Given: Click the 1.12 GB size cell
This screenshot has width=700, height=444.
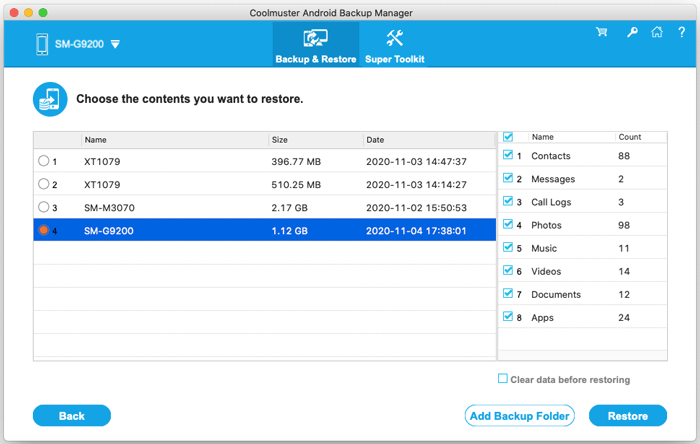Looking at the screenshot, I should tap(289, 231).
